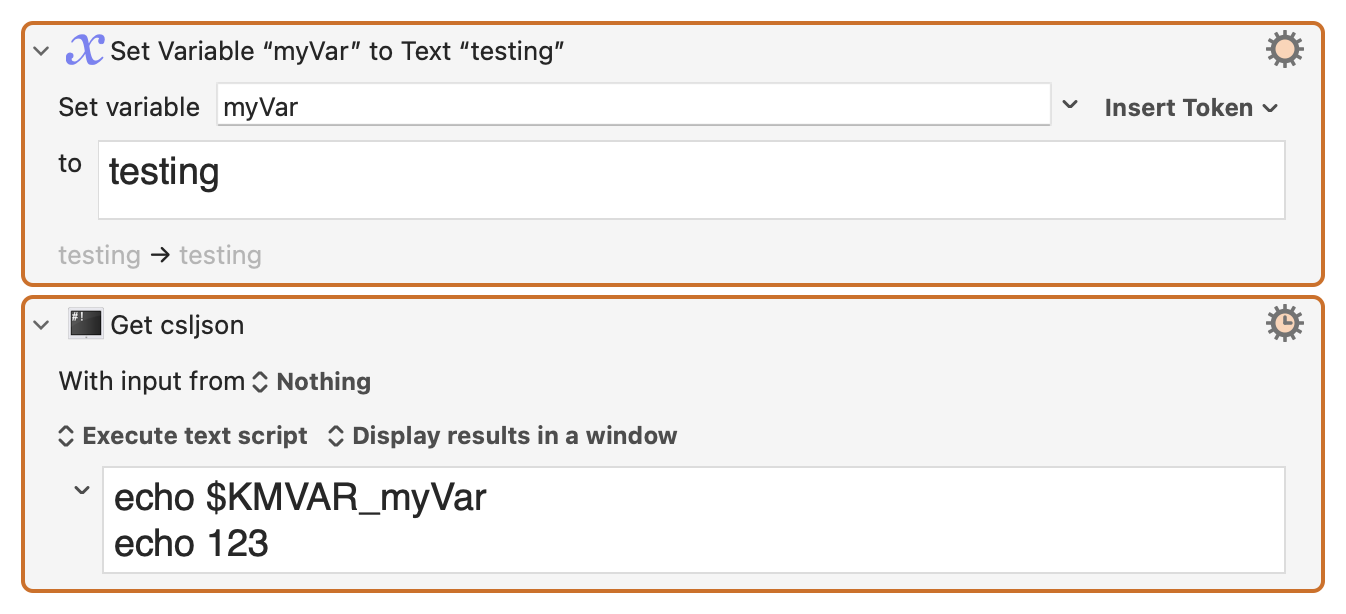Click on the "echo $KMVAR_myVar" script line
This screenshot has height=614, width=1346.
coord(300,497)
